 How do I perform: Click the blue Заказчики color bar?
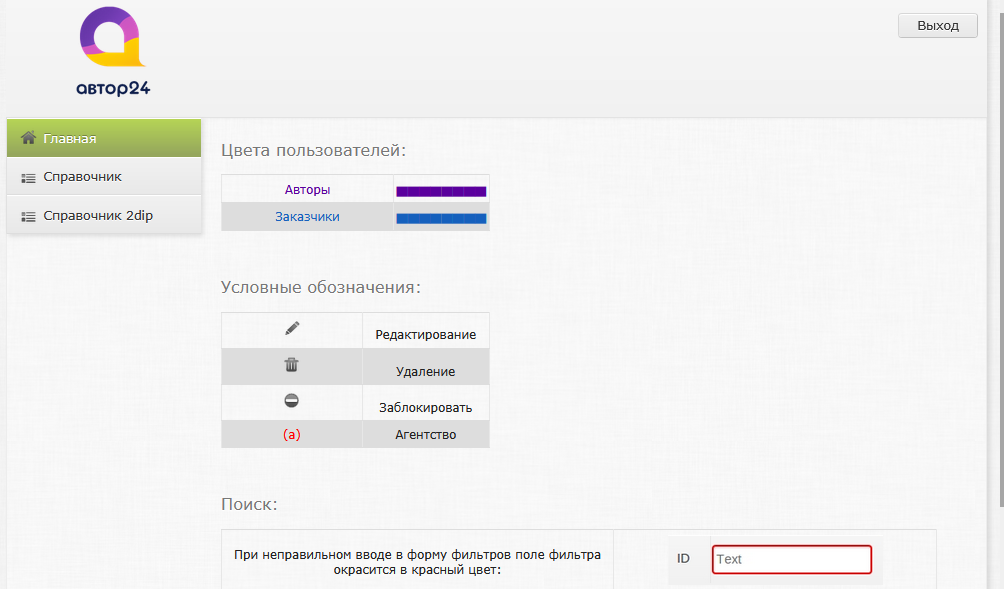(442, 217)
